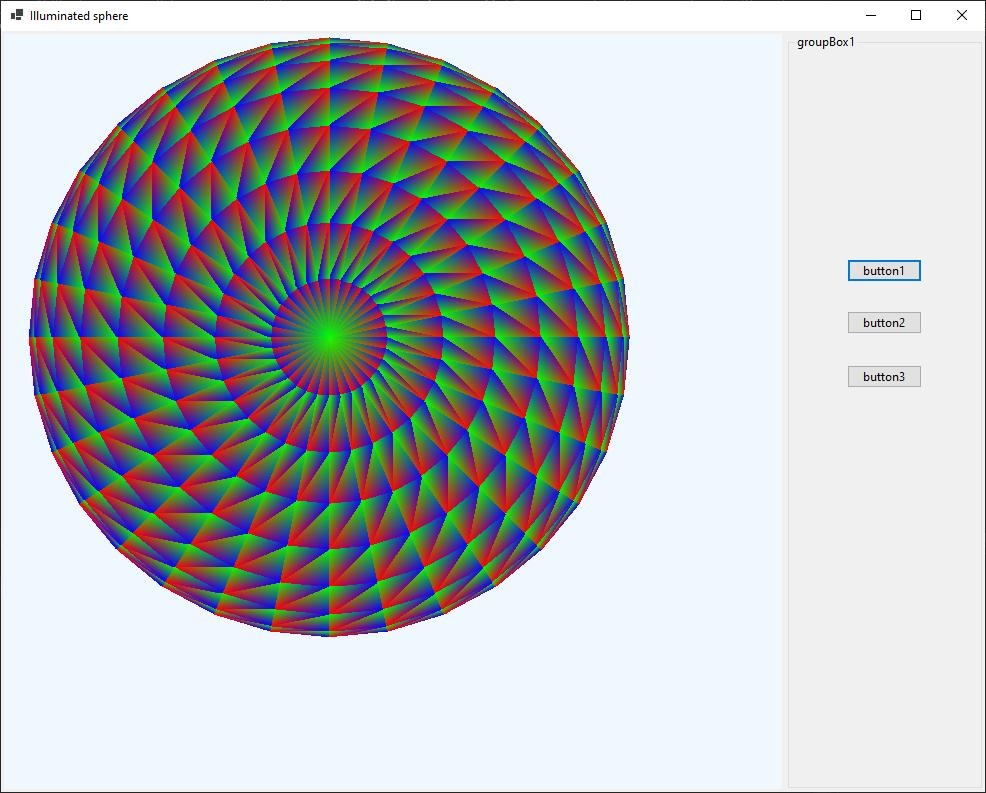This screenshot has height=793, width=986.
Task: Click the blank canvas right of the sphere
Action: pos(705,340)
